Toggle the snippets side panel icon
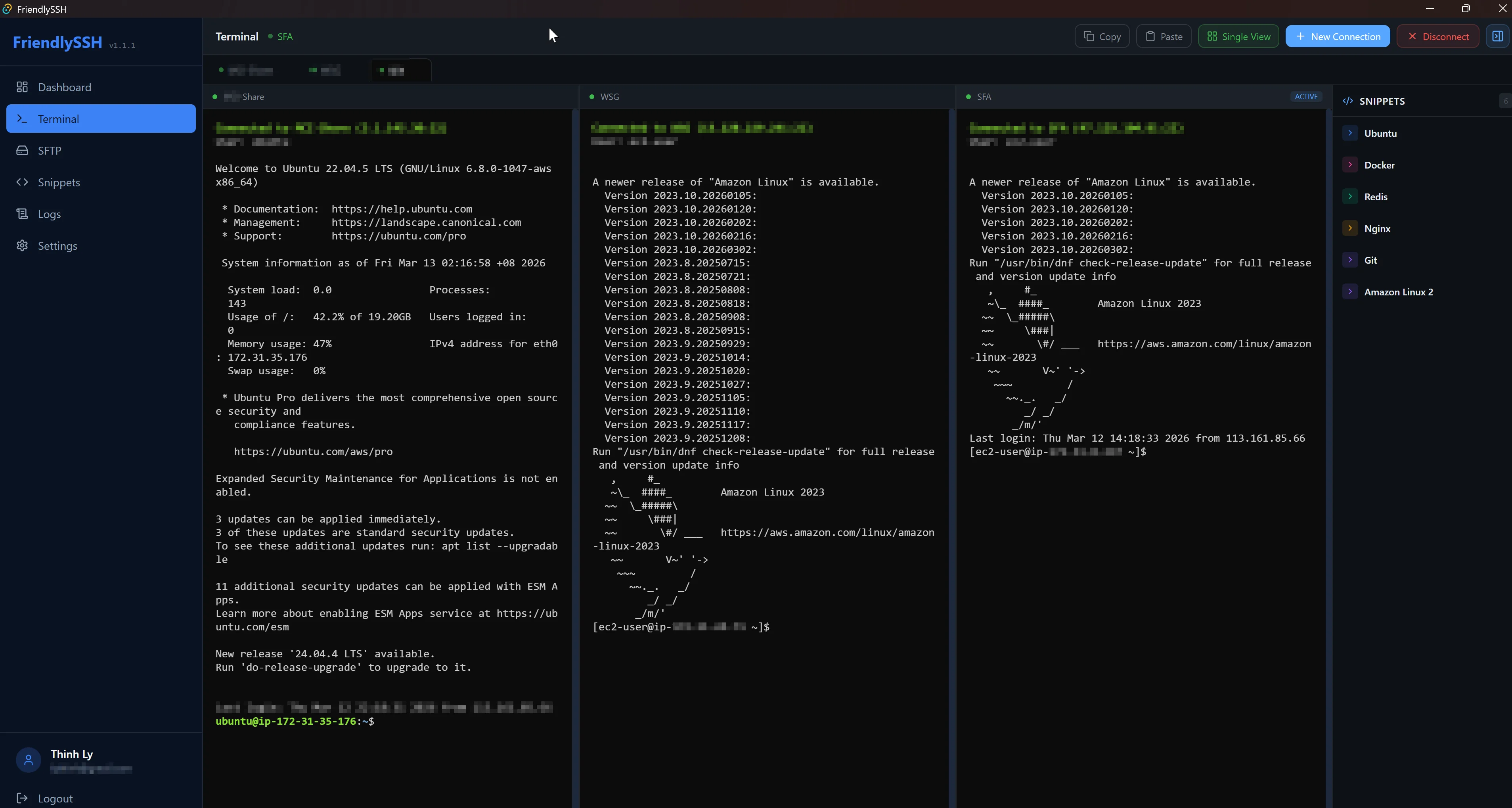This screenshot has width=1512, height=808. tap(1497, 36)
